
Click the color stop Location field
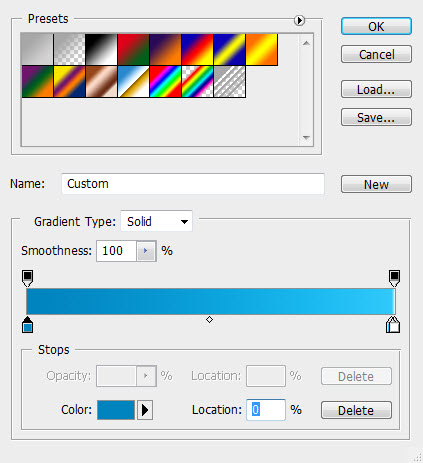click(266, 410)
